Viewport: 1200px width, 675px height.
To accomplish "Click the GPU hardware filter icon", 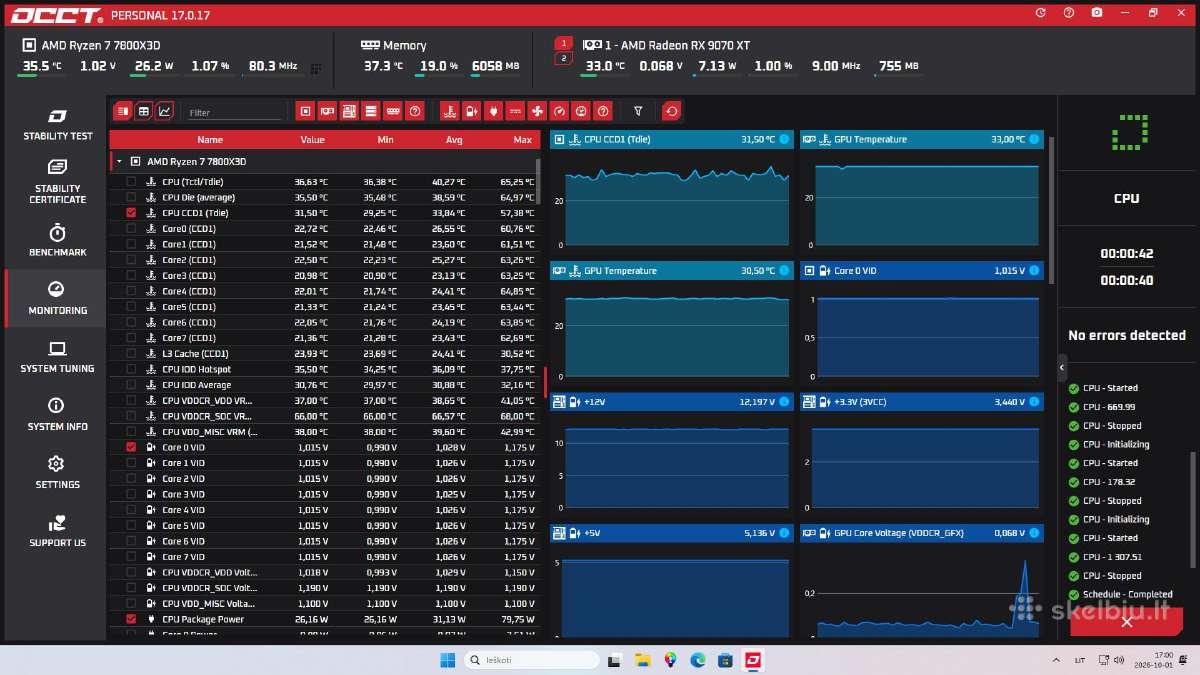I will (x=328, y=111).
